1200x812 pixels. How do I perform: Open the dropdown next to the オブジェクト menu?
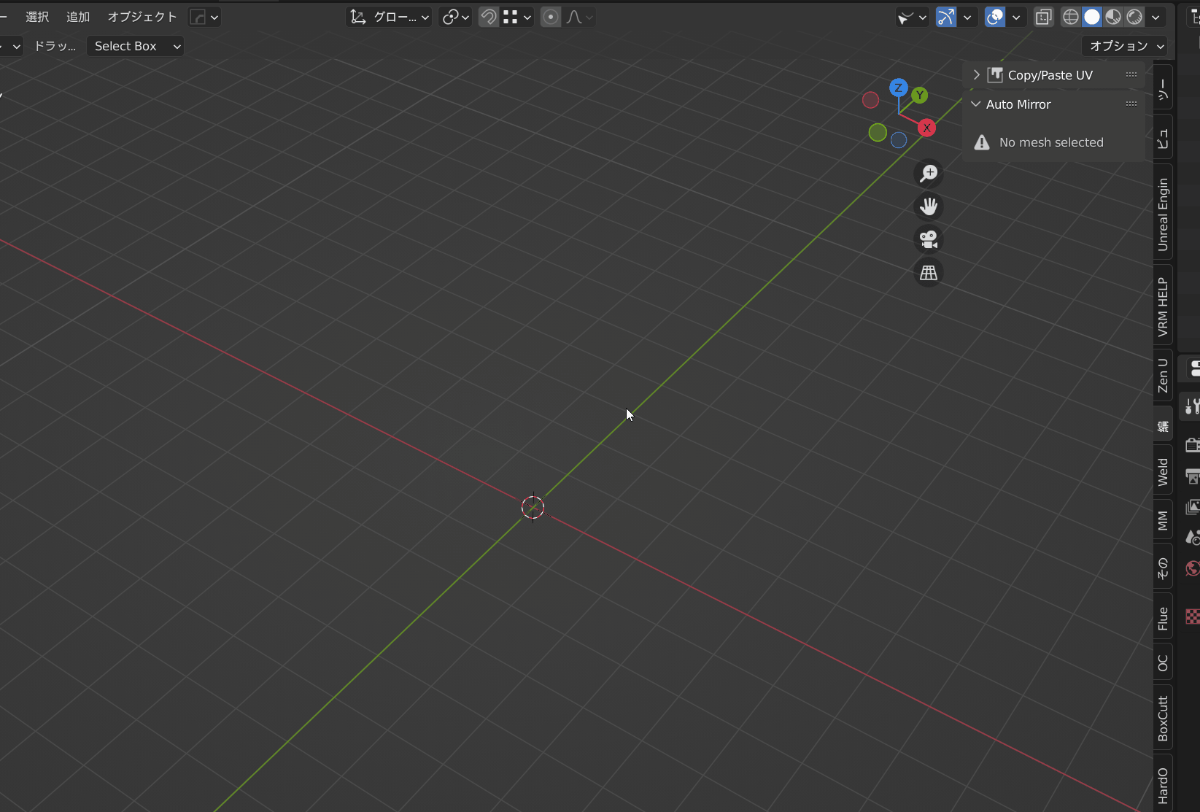205,17
